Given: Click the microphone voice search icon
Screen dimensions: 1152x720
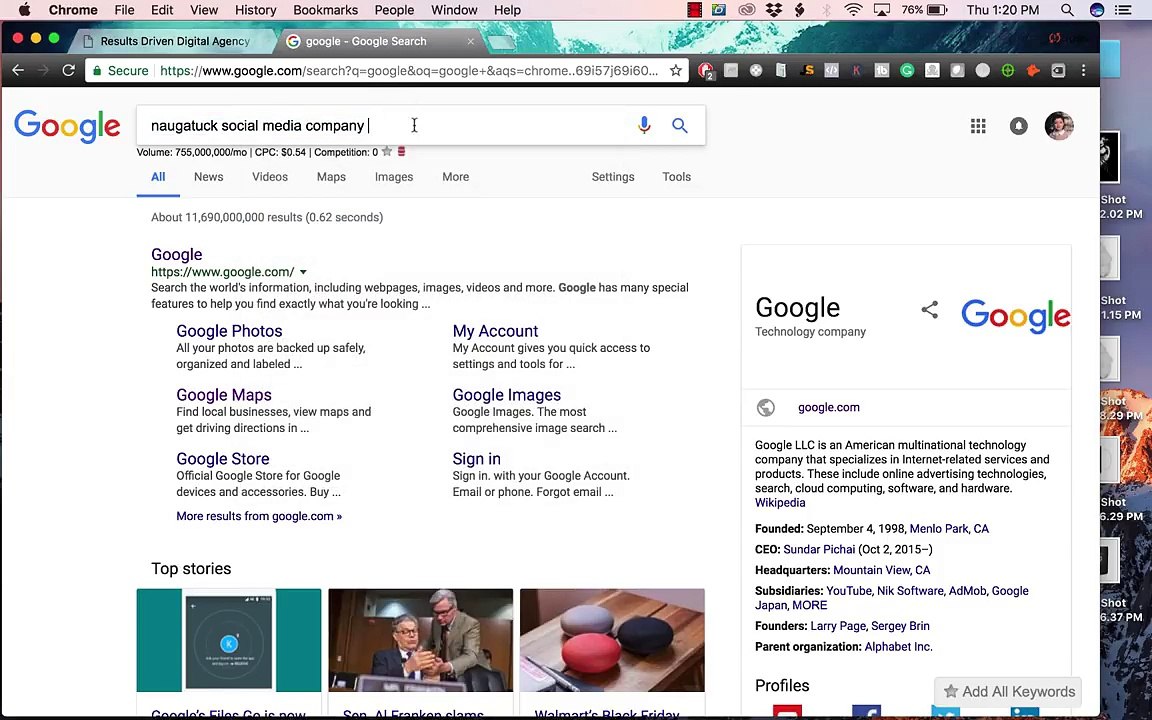Looking at the screenshot, I should pos(644,125).
